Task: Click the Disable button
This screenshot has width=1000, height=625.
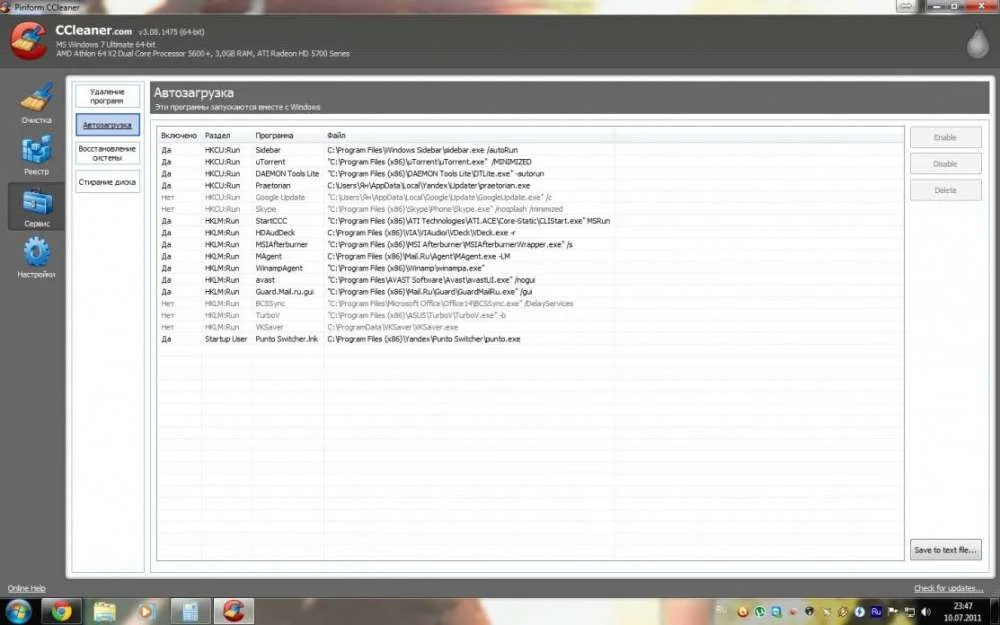Action: coord(945,164)
